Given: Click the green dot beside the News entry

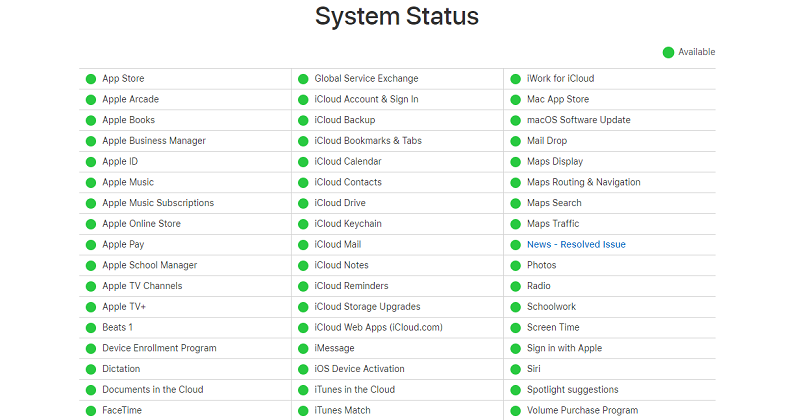Looking at the screenshot, I should [515, 245].
